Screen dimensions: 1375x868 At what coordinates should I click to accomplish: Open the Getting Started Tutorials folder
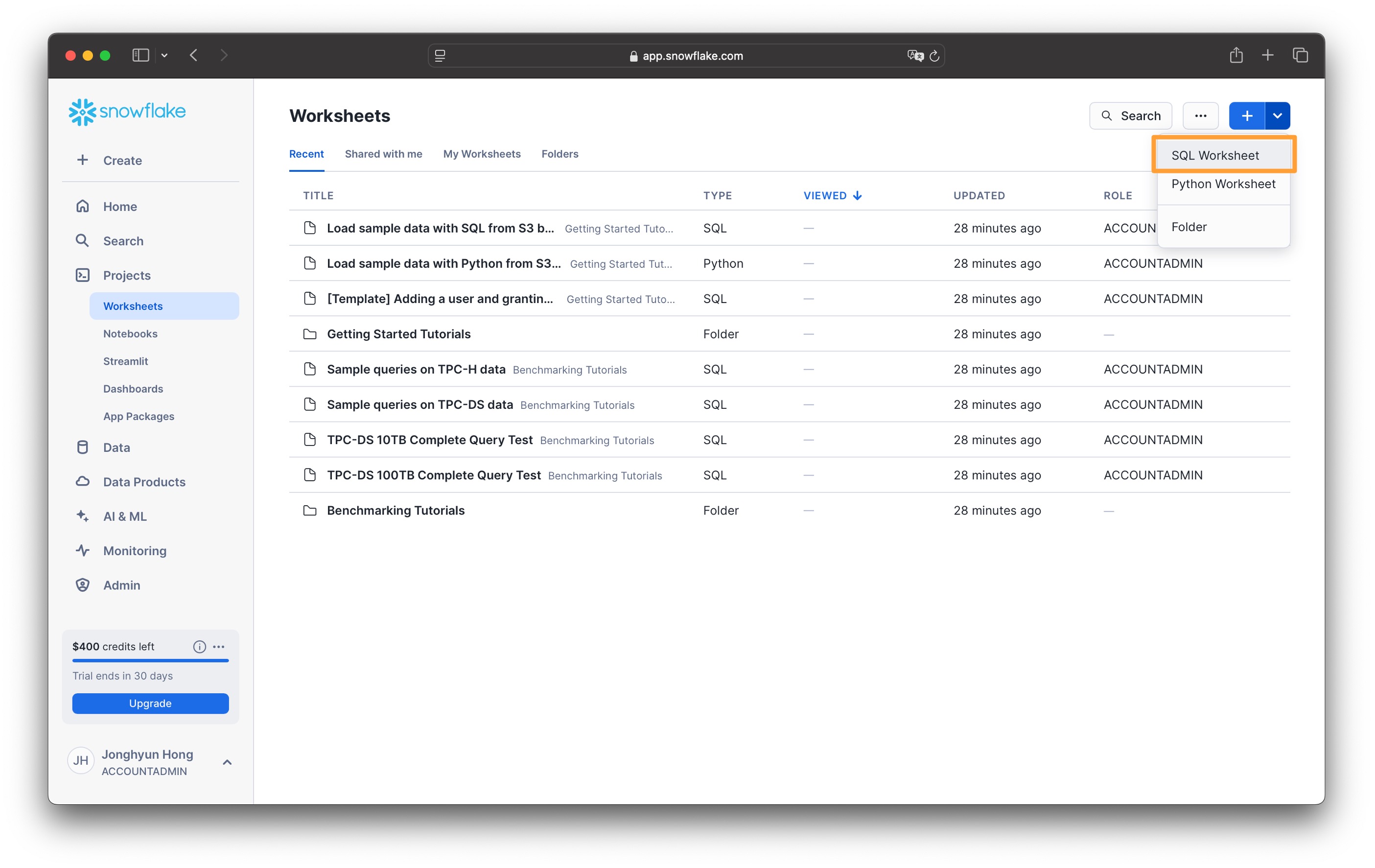coord(398,333)
